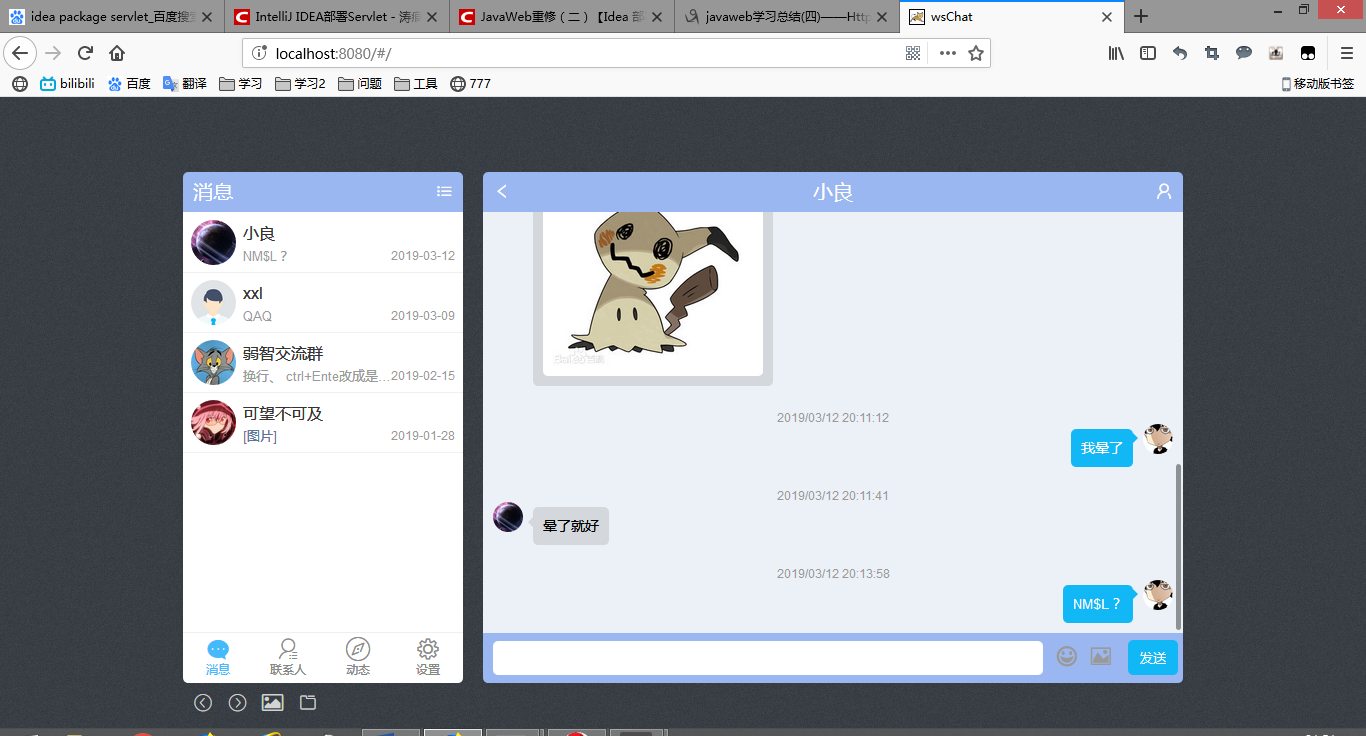Open the 移动版书签 mobile bookmarks
Image resolution: width=1366 pixels, height=736 pixels.
click(x=1318, y=84)
